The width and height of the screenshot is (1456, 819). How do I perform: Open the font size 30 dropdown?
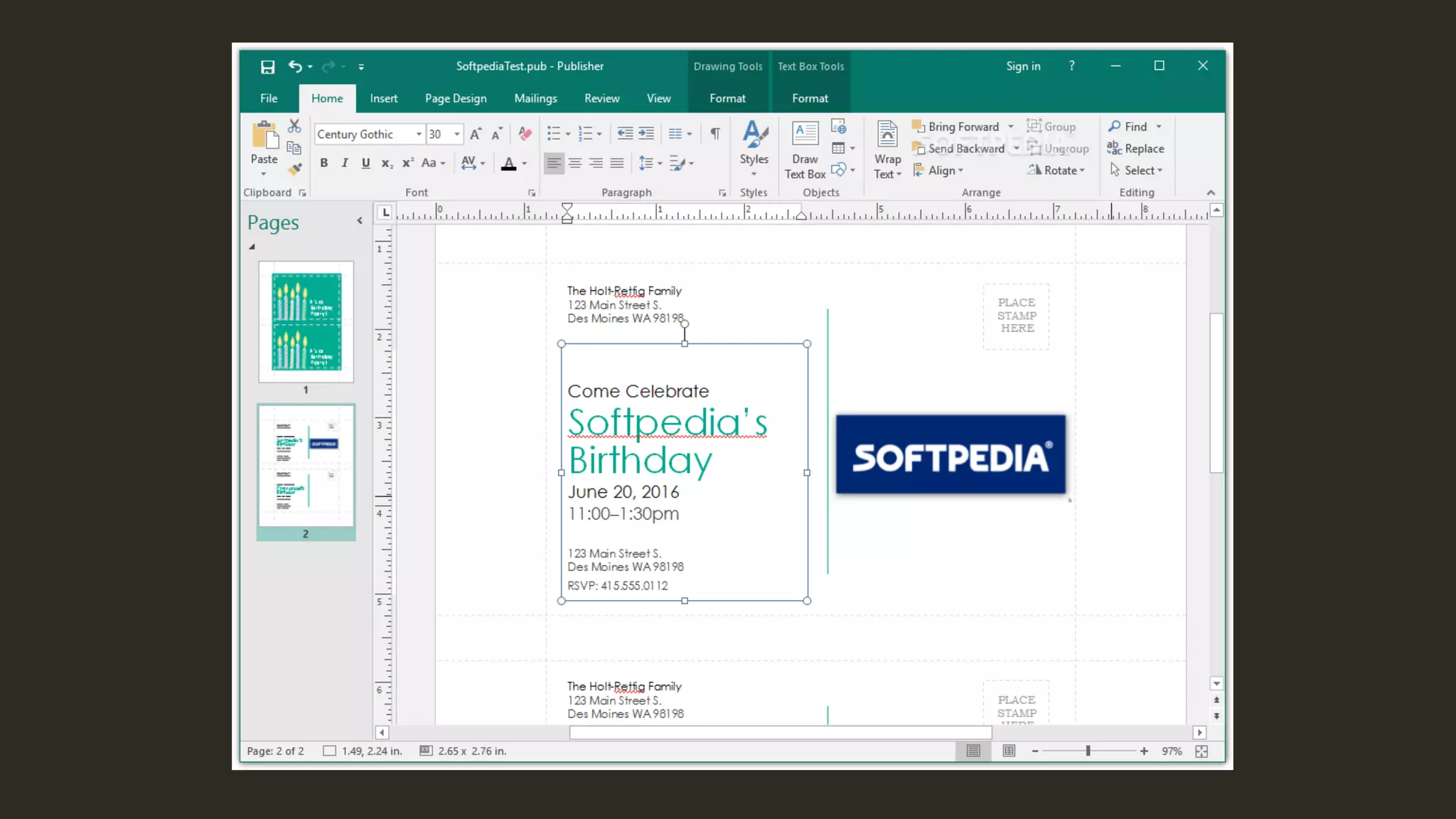[x=457, y=134]
